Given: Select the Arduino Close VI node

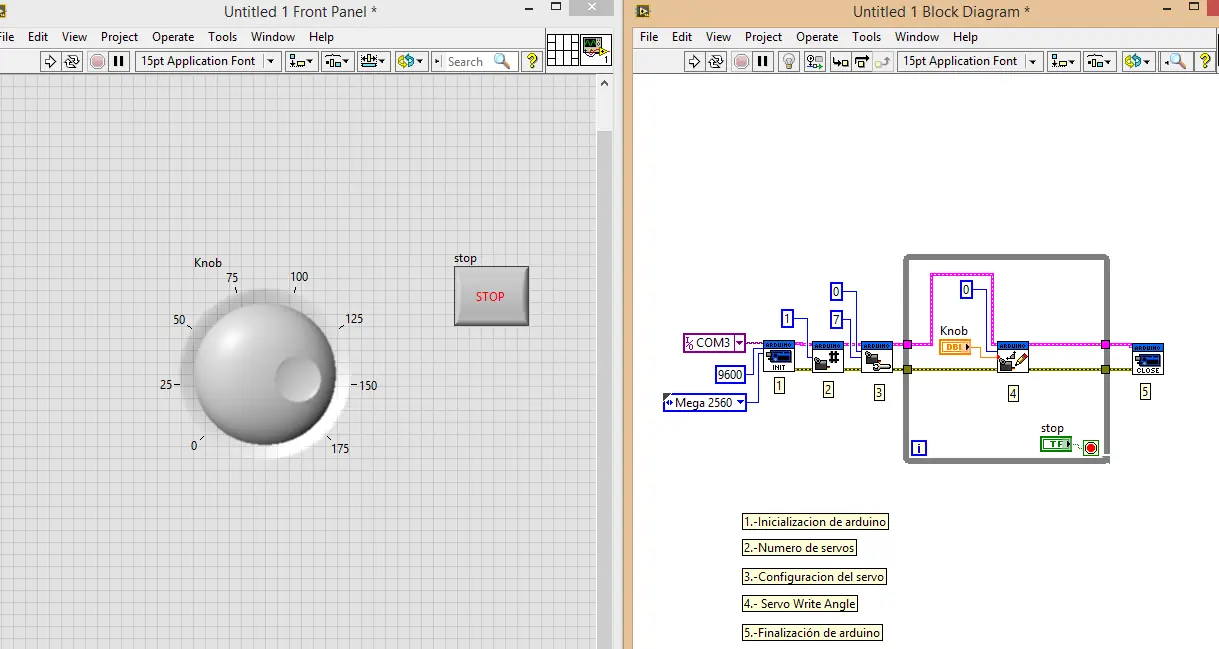Looking at the screenshot, I should 1147,359.
